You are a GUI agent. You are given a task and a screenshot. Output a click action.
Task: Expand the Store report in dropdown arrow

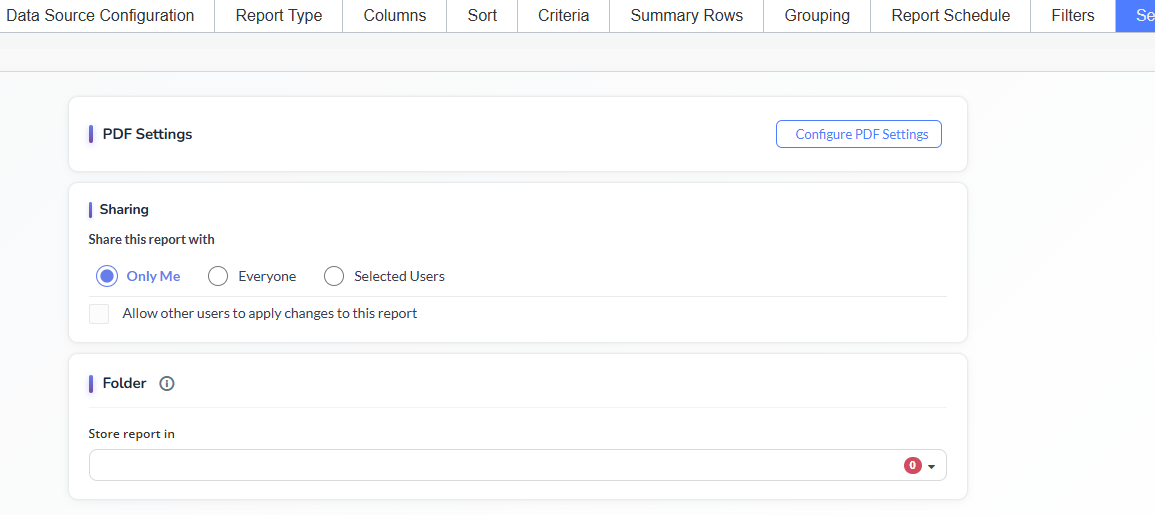point(932,467)
